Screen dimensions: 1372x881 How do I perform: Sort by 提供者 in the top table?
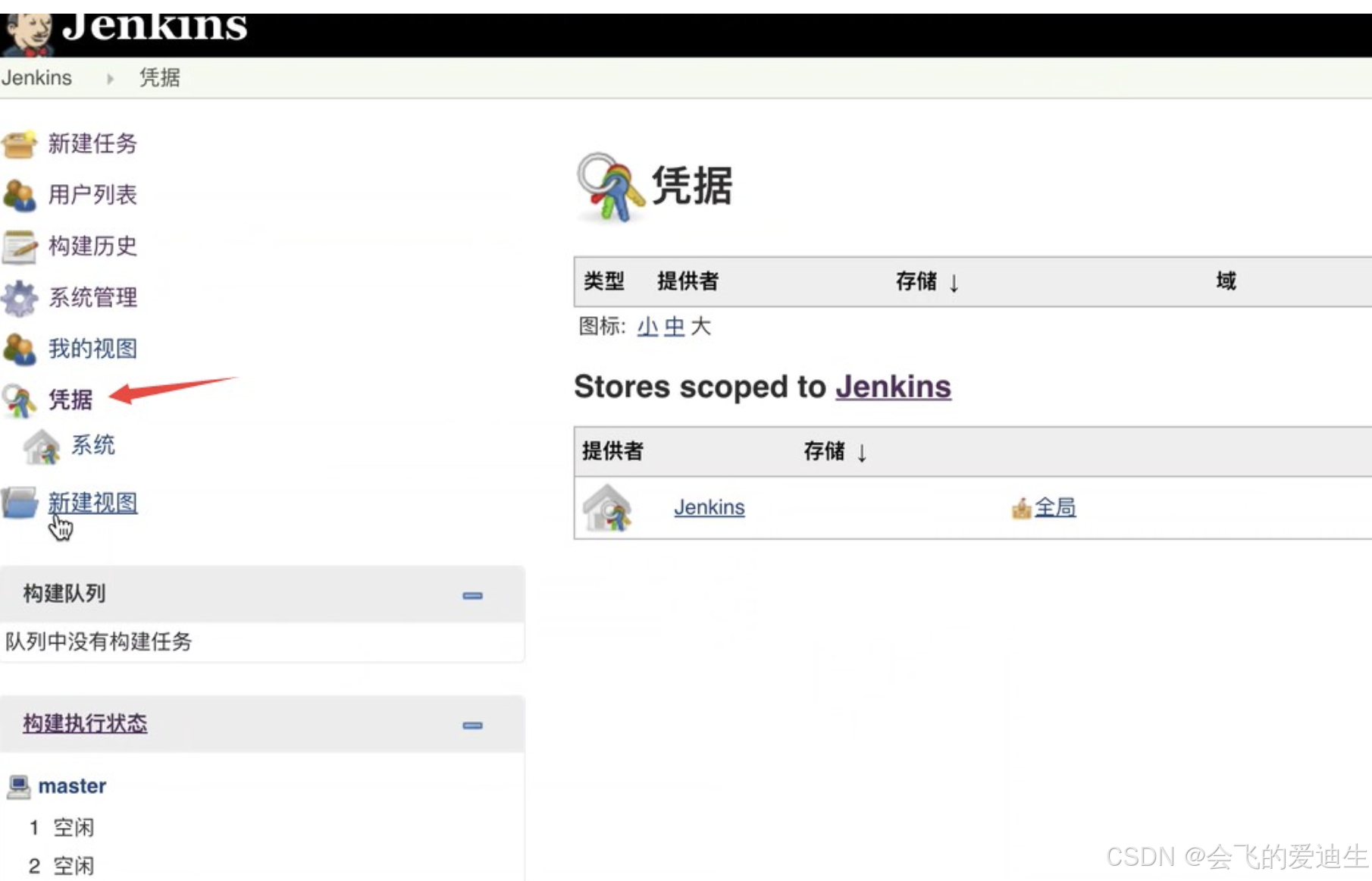pos(688,281)
